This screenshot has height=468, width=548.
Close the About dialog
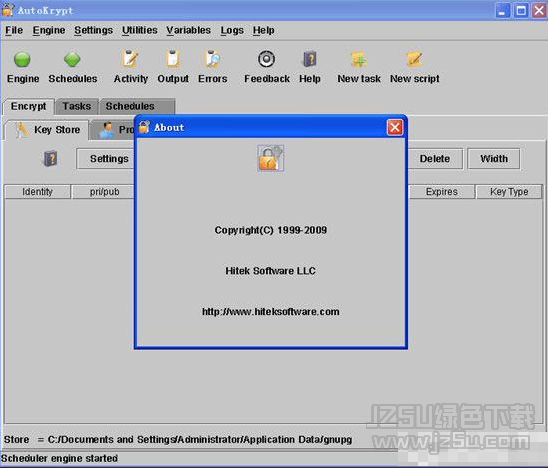click(395, 127)
